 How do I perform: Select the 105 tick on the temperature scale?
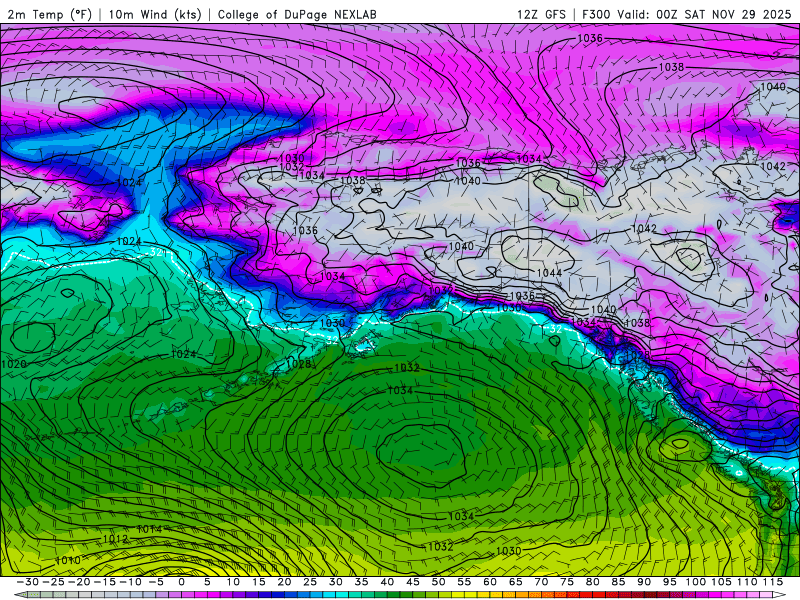(x=721, y=582)
